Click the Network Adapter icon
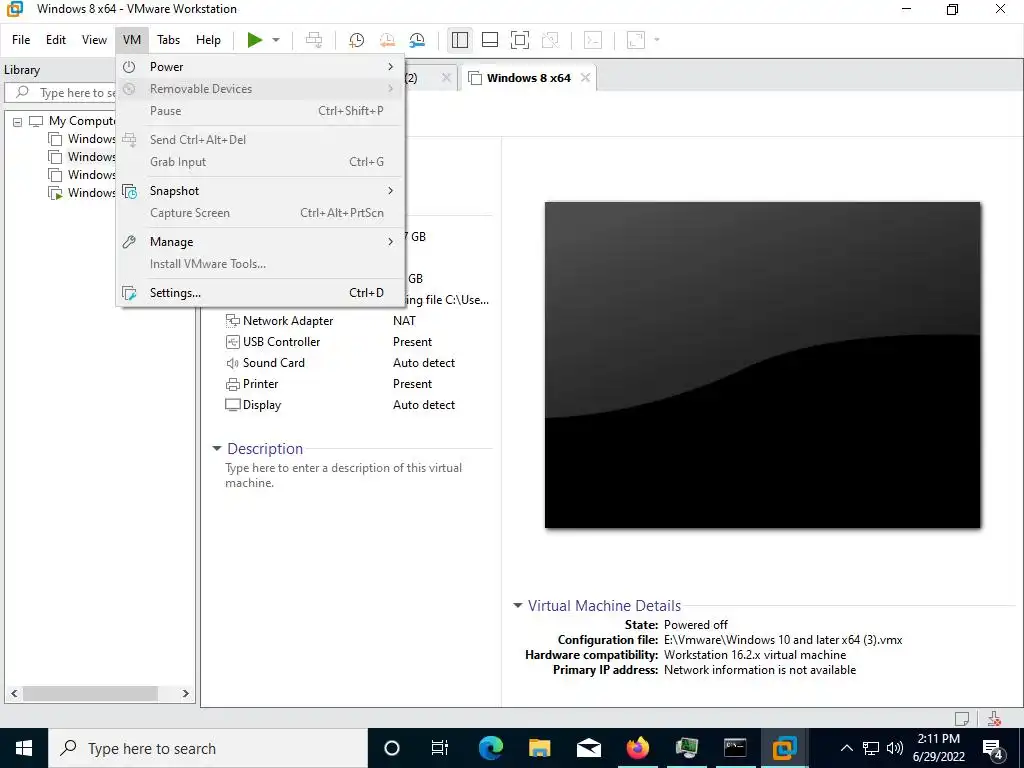 (232, 321)
